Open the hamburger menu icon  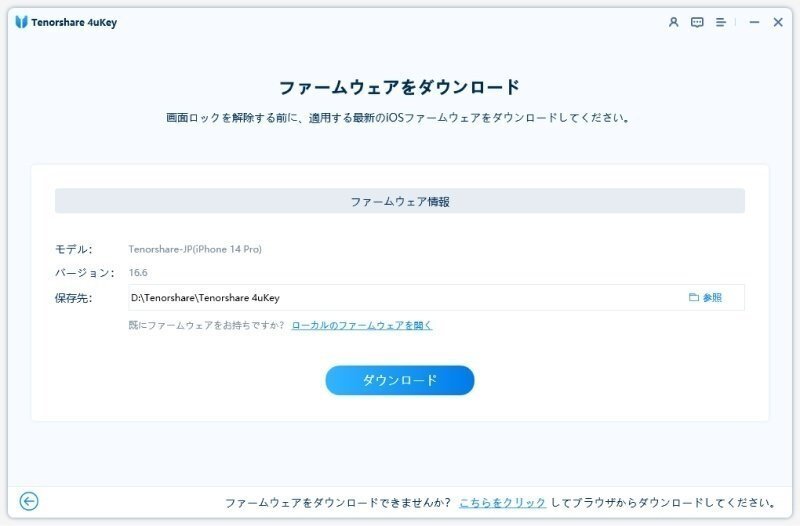coord(720,22)
